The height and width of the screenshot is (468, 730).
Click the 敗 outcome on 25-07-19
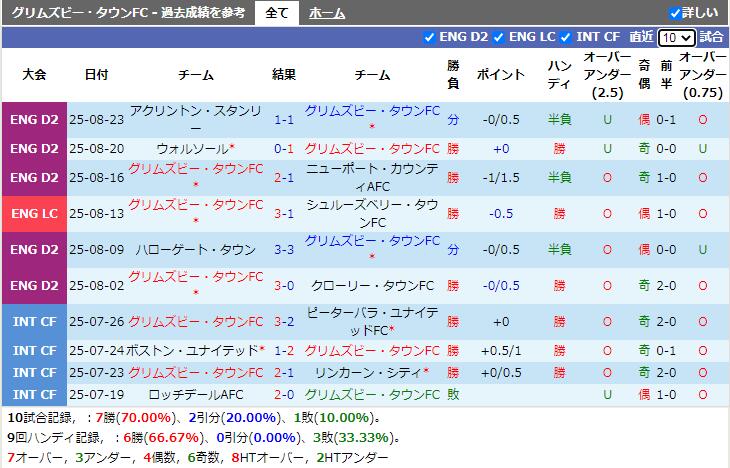coord(453,394)
